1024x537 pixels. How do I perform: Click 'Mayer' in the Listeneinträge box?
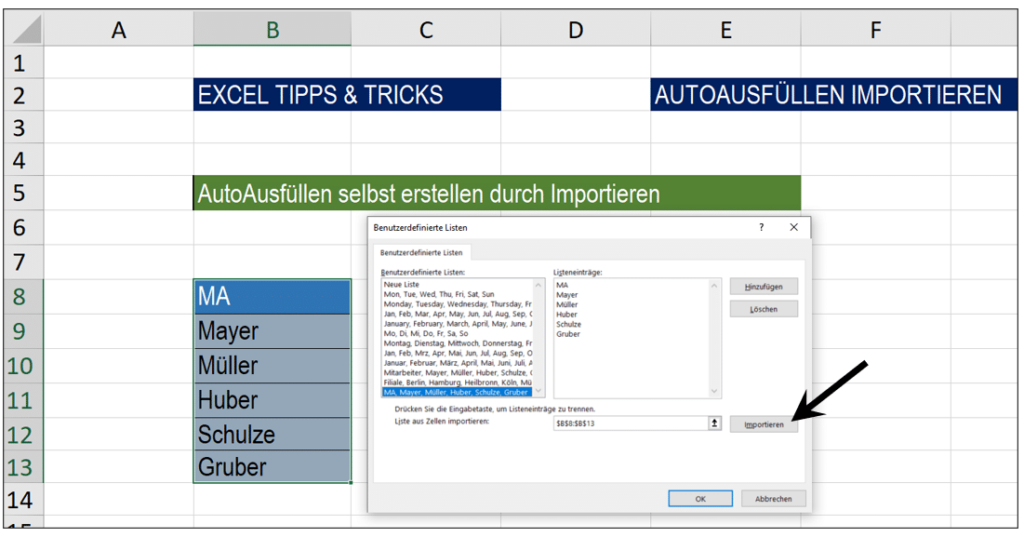[x=567, y=295]
